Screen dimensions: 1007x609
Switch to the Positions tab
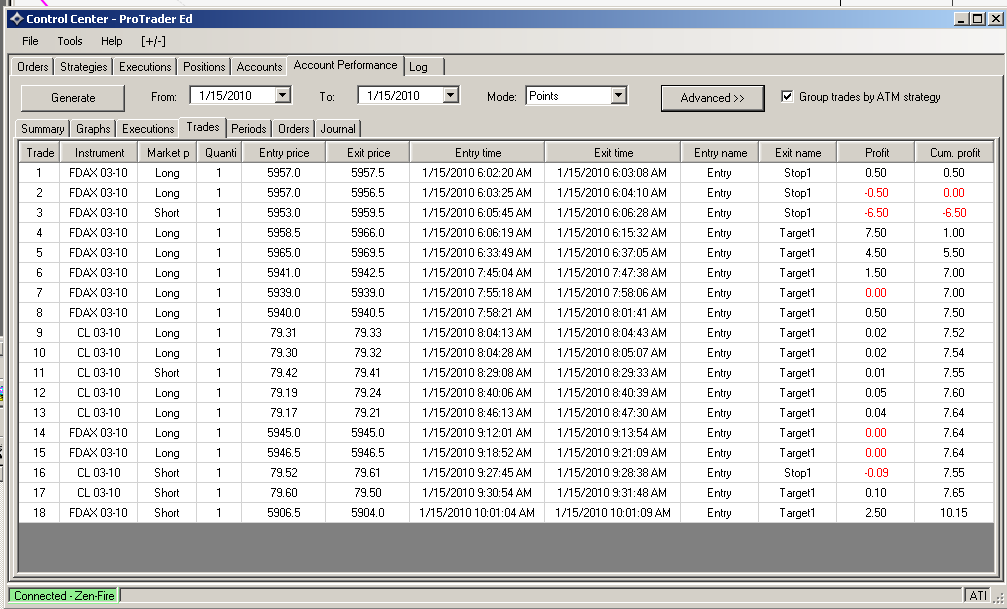204,67
